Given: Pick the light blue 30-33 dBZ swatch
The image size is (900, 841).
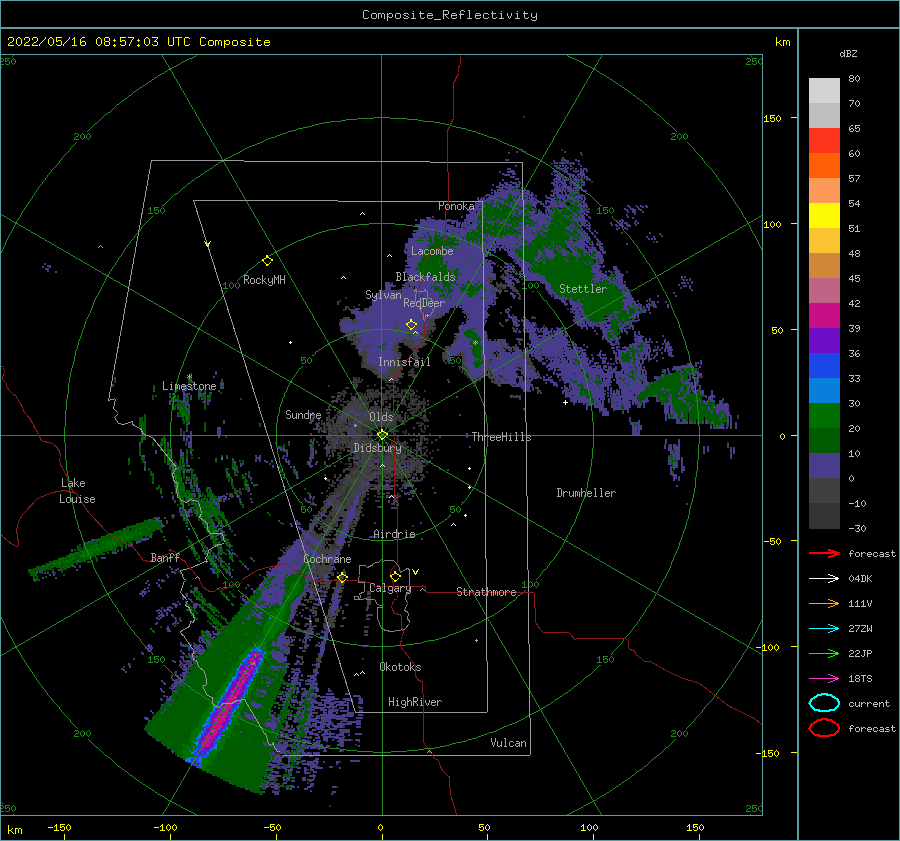Looking at the screenshot, I should (x=824, y=390).
